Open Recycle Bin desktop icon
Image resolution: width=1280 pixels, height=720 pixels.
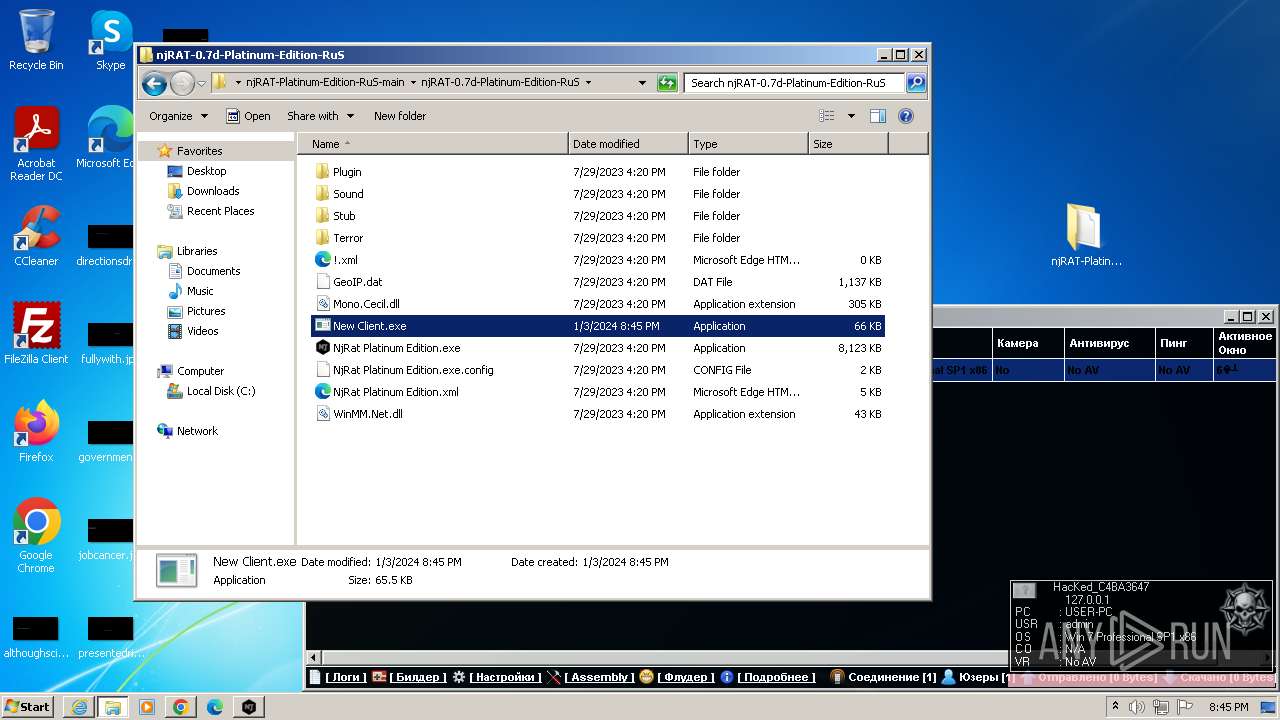point(36,40)
